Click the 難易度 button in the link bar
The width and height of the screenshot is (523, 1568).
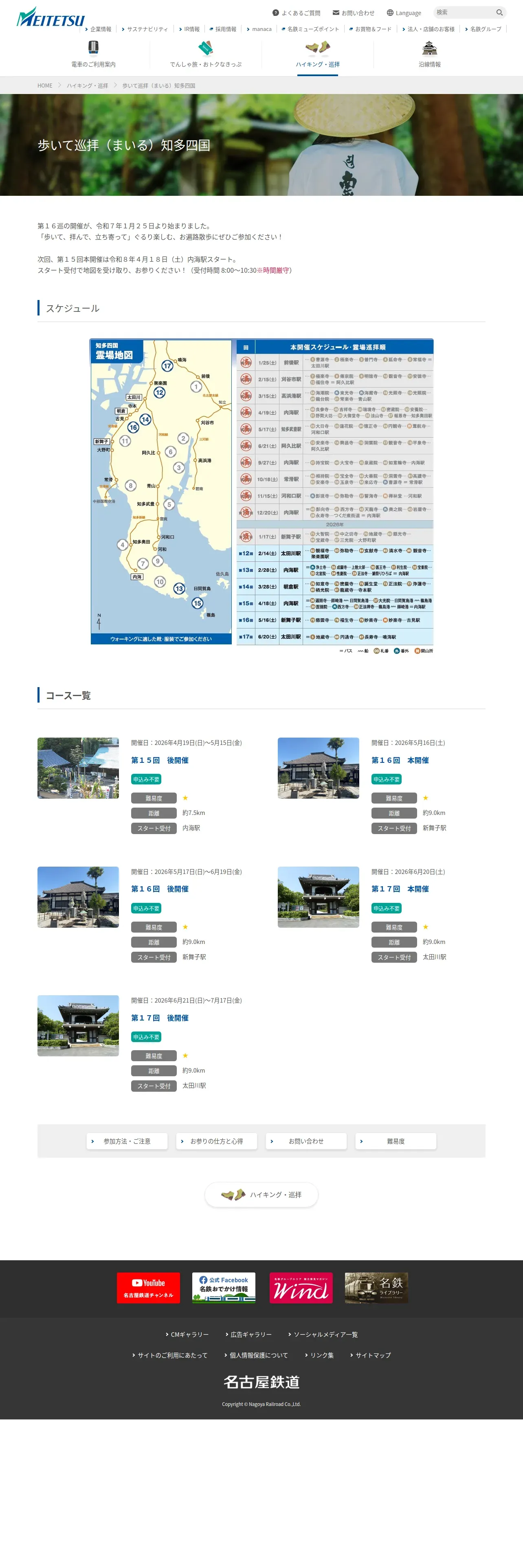click(396, 1141)
